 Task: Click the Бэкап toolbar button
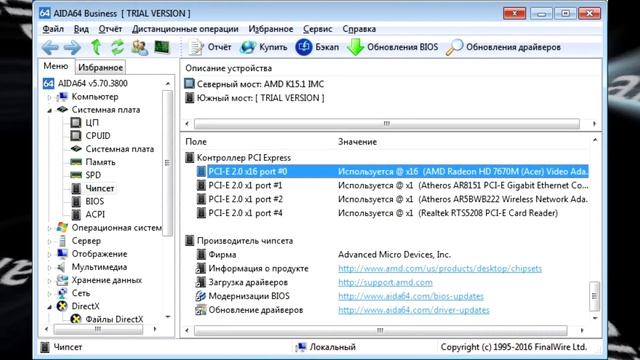point(317,47)
